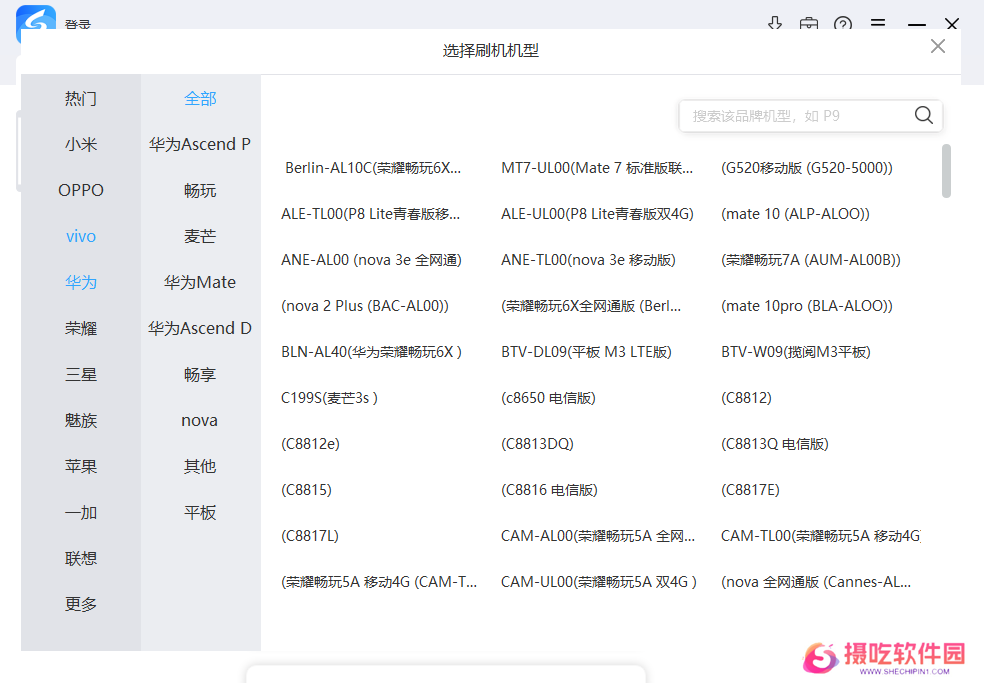Click the search magnifier icon
Viewport: 984px width, 683px height.
coord(923,116)
